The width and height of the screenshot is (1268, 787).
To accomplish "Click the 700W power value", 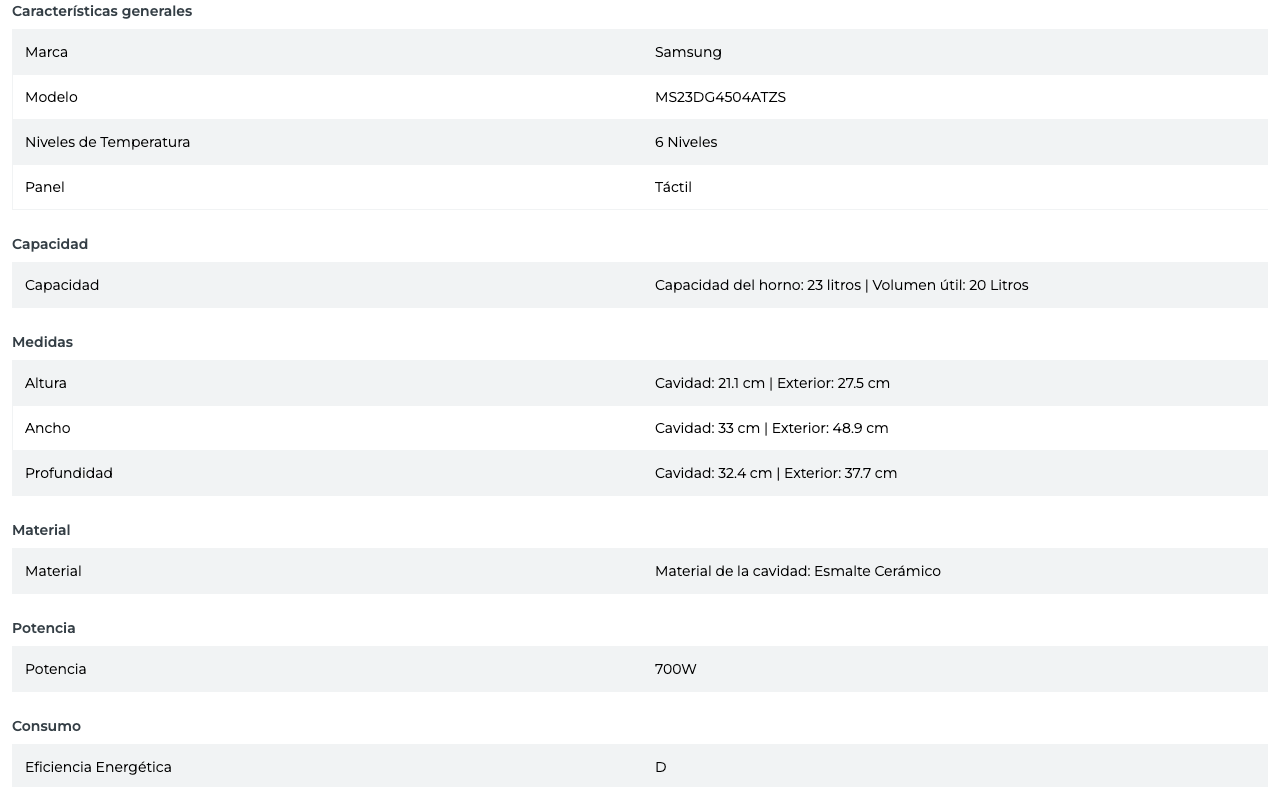I will (x=676, y=669).
